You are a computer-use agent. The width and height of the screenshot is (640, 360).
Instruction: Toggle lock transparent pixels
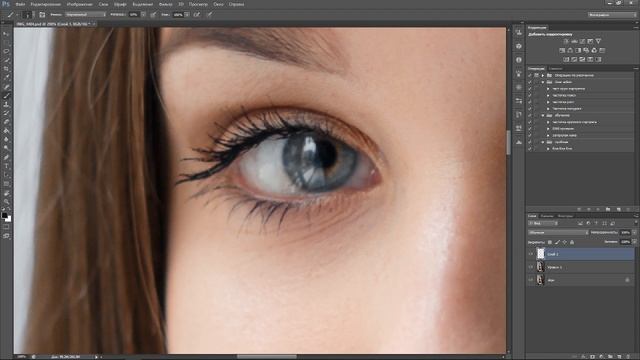(x=550, y=242)
